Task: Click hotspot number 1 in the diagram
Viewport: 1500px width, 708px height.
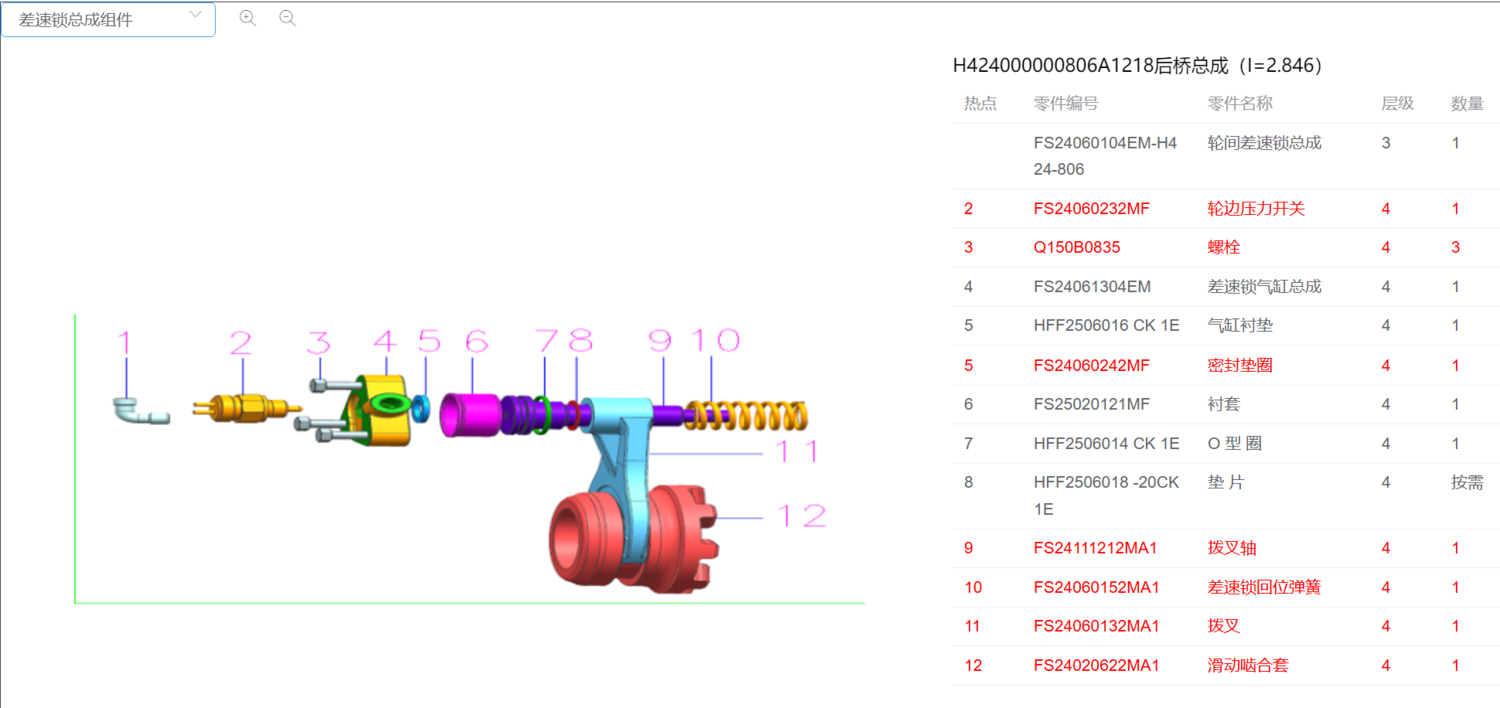Action: 125,343
